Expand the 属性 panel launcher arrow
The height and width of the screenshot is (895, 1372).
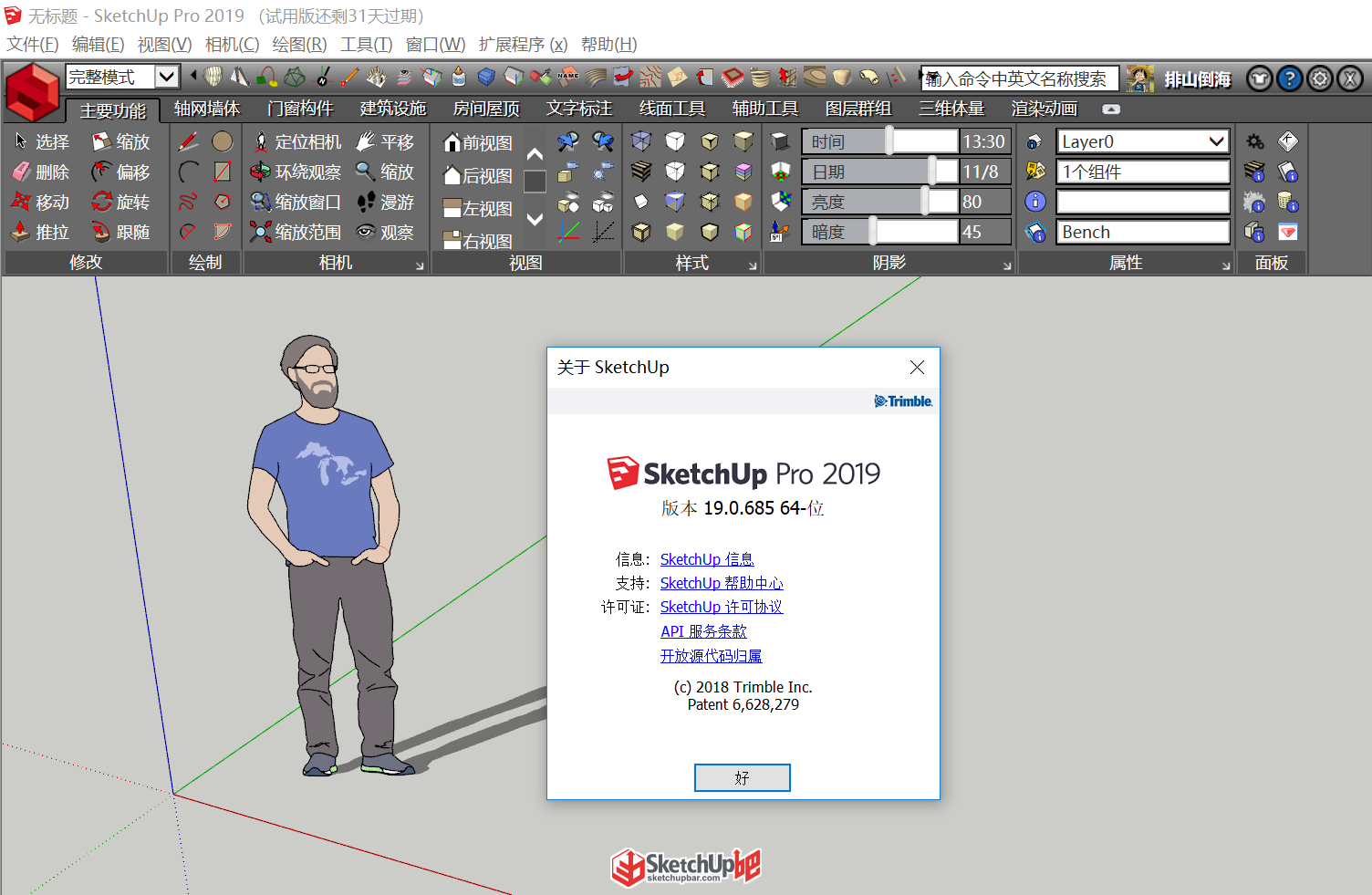1226,265
